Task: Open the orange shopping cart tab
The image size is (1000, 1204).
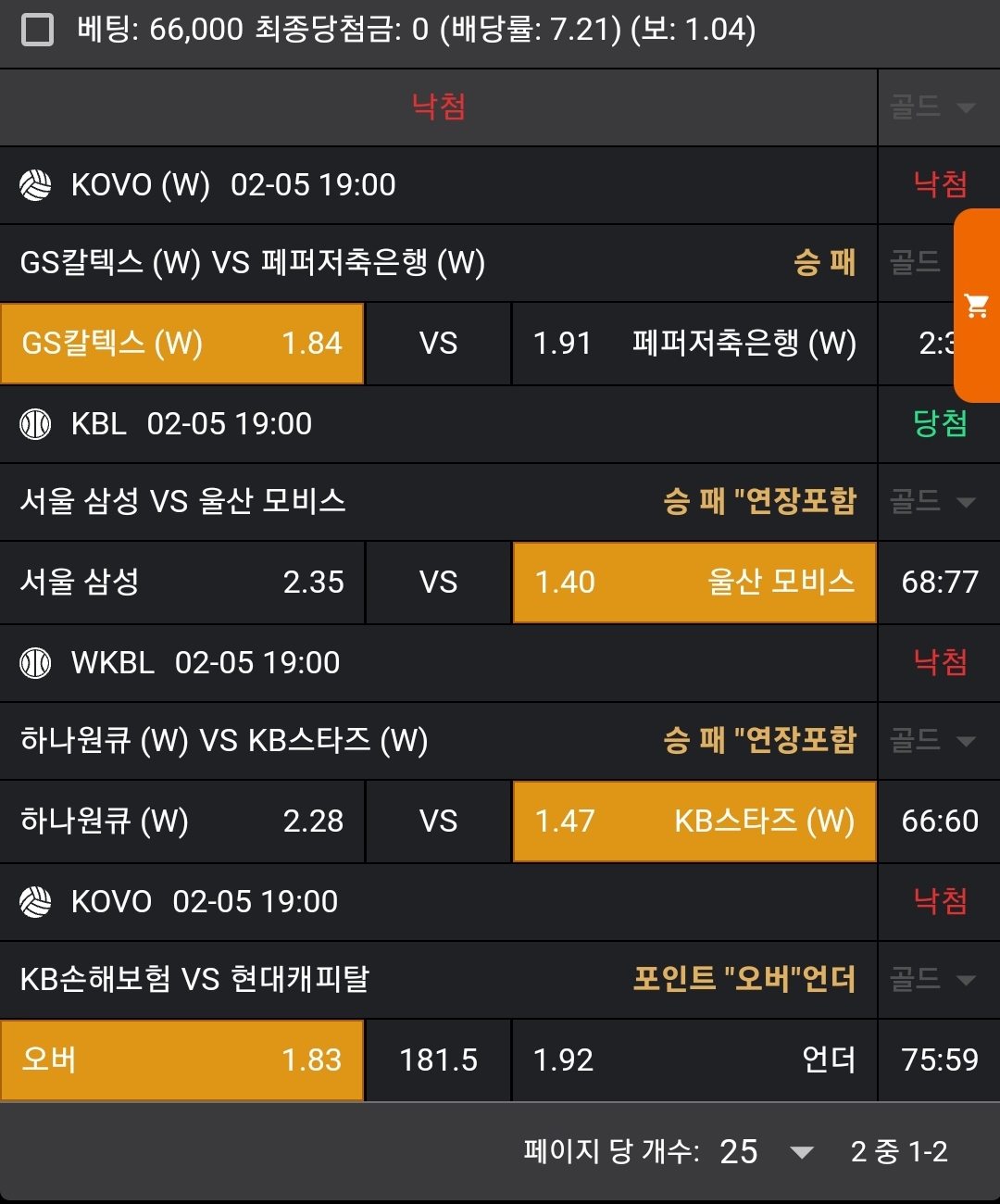Action: (977, 306)
